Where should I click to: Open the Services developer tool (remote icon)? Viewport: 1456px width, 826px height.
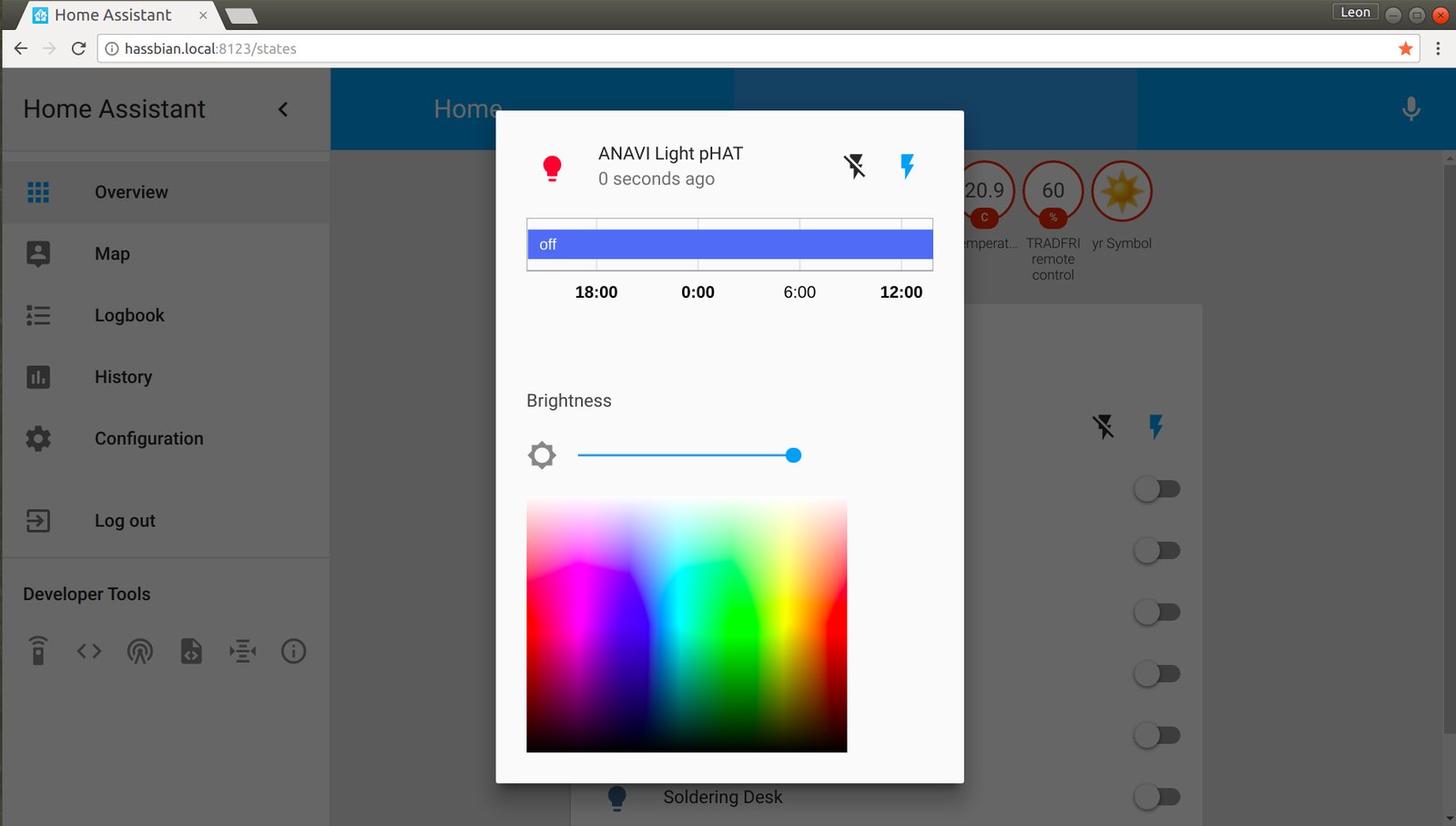click(x=38, y=651)
